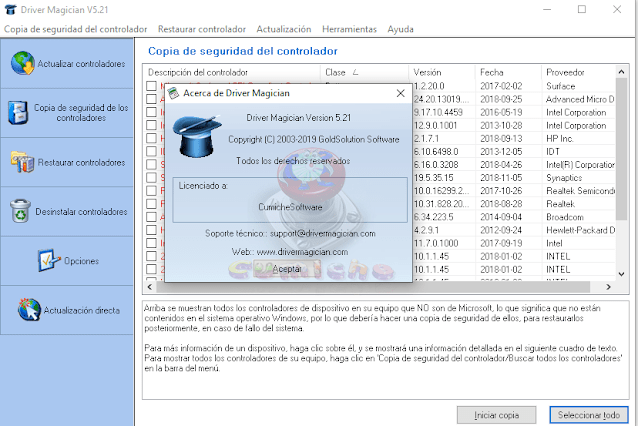Tick the checkbox for the IDT driver row
The image size is (638, 426).
pyautogui.click(x=151, y=151)
